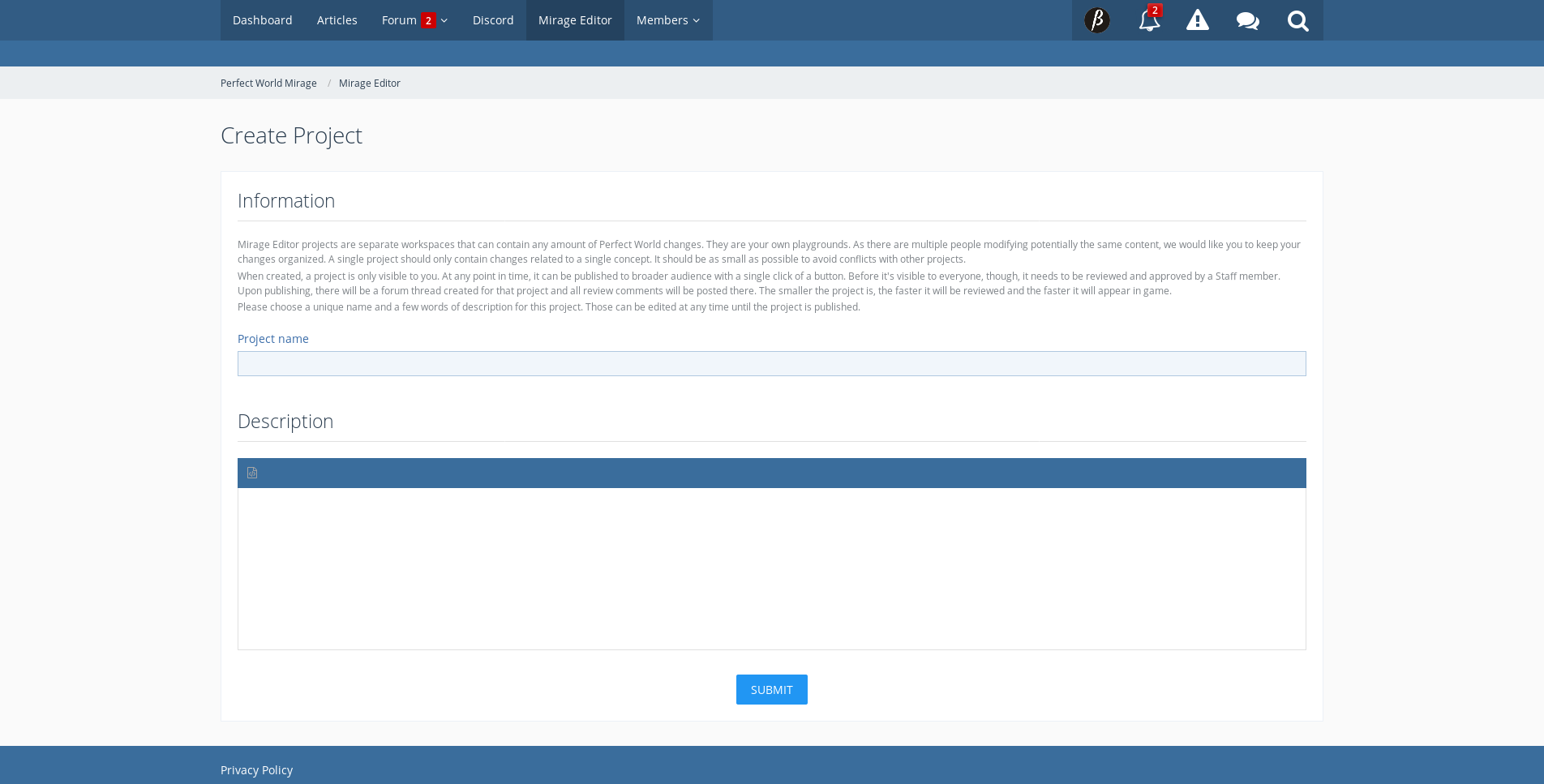Click the warning triangle icon
This screenshot has width=1544, height=784.
tap(1197, 20)
